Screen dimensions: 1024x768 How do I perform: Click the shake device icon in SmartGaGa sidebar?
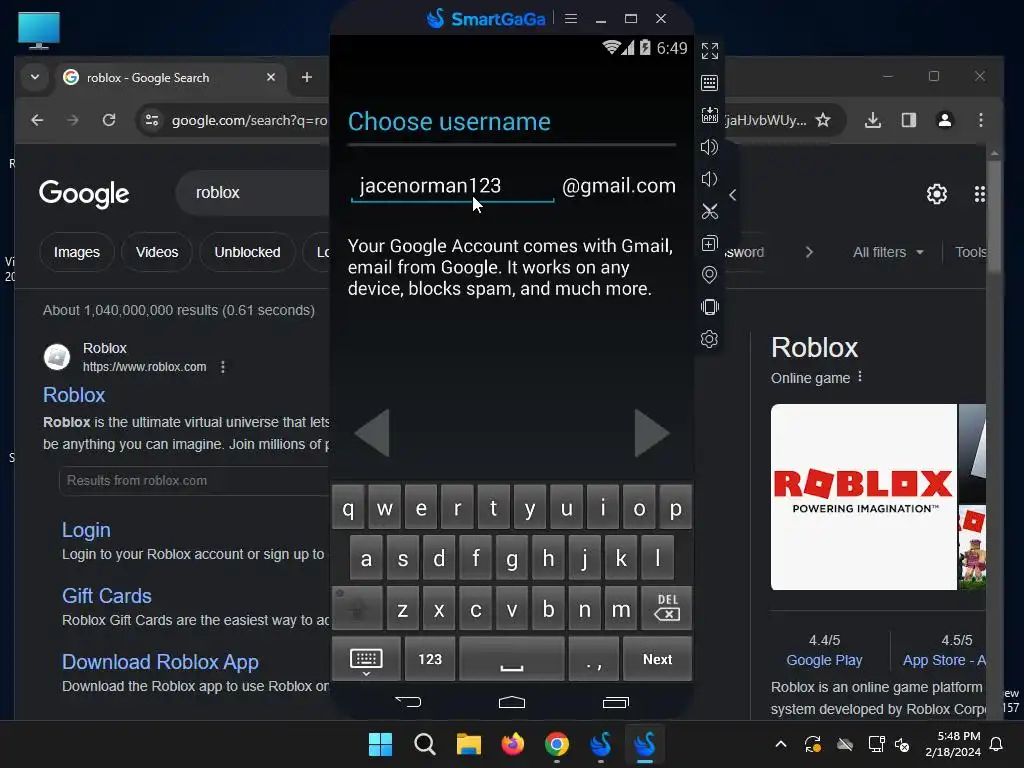point(709,307)
